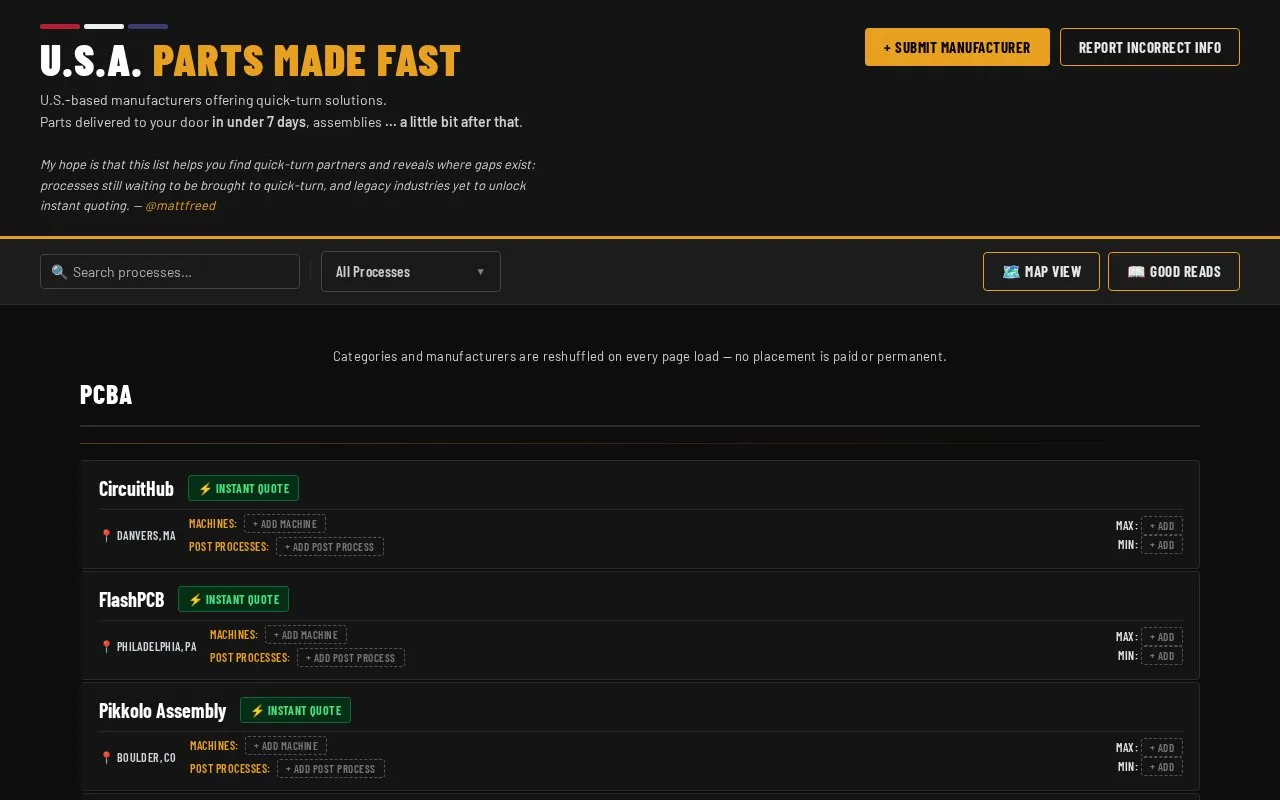Click the Submit Manufacturer button
The width and height of the screenshot is (1280, 800).
[x=957, y=47]
